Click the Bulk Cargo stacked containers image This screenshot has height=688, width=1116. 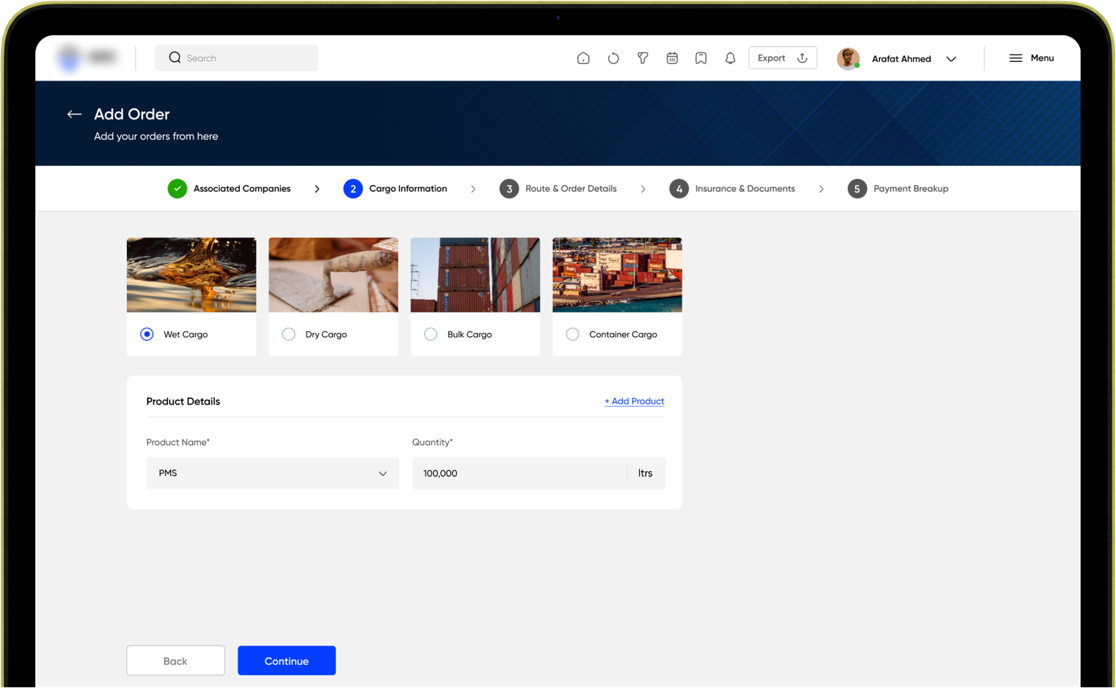coord(475,275)
